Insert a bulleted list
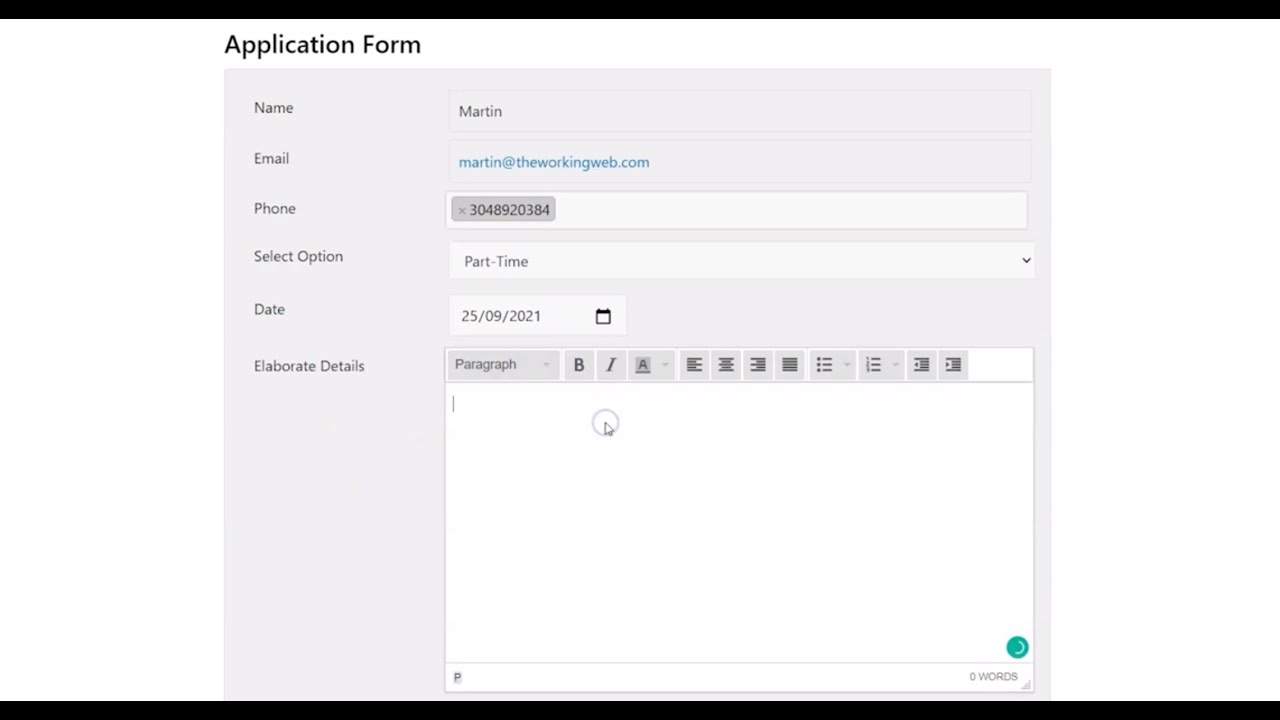Viewport: 1280px width, 720px height. coord(824,365)
